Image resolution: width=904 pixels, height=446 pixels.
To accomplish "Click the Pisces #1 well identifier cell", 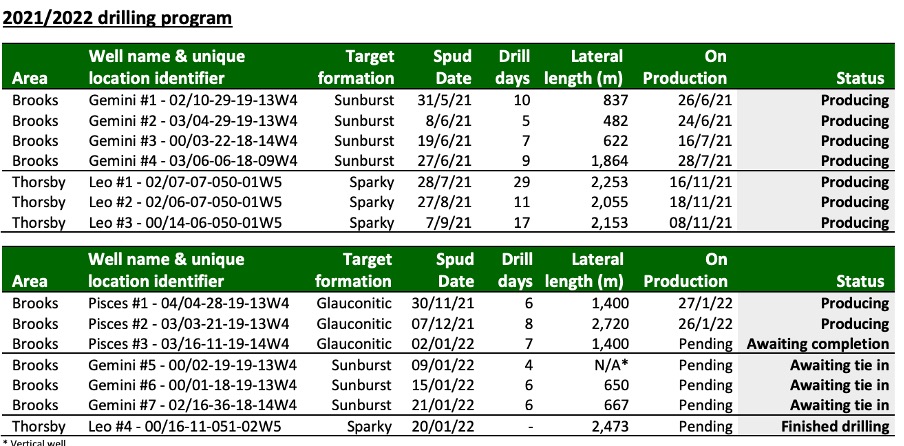I will [189, 303].
